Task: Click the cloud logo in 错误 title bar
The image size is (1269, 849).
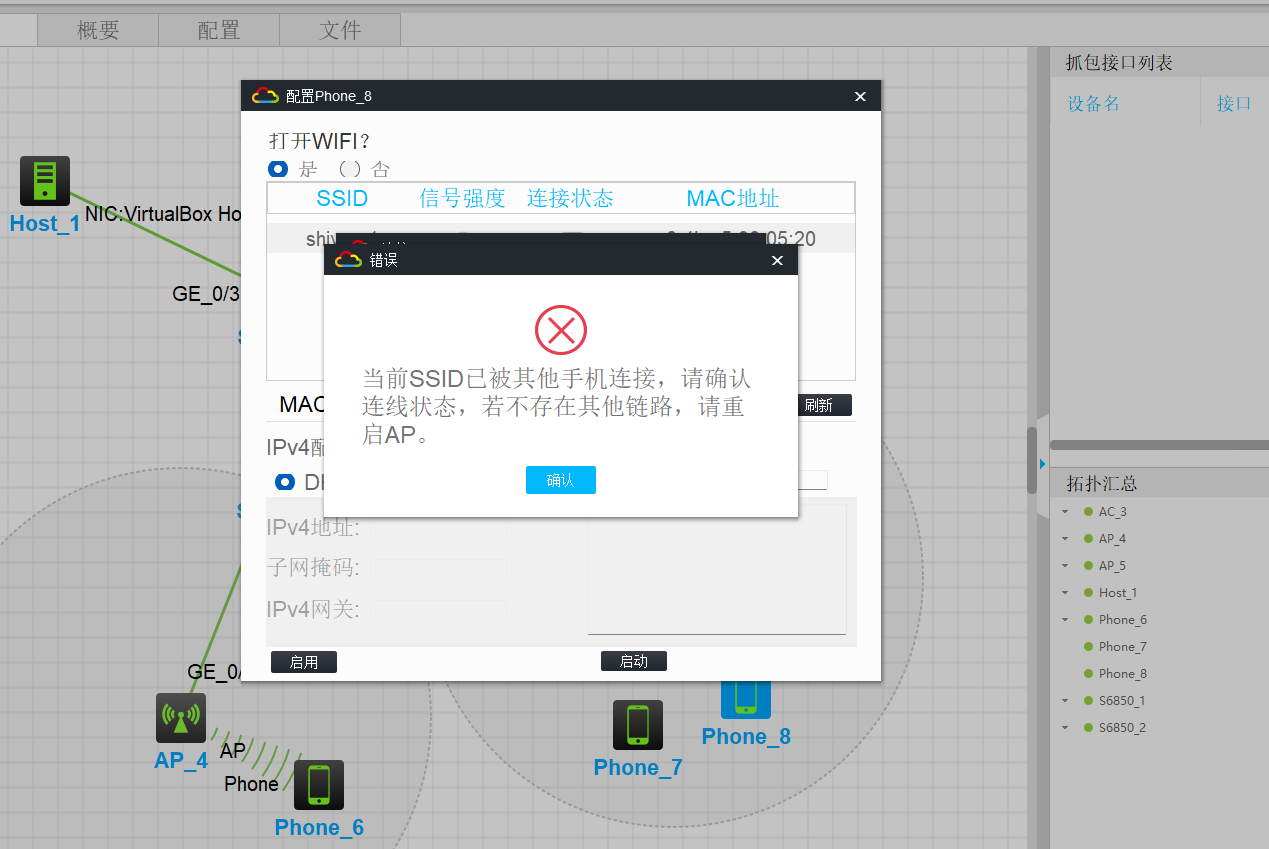Action: coord(348,260)
